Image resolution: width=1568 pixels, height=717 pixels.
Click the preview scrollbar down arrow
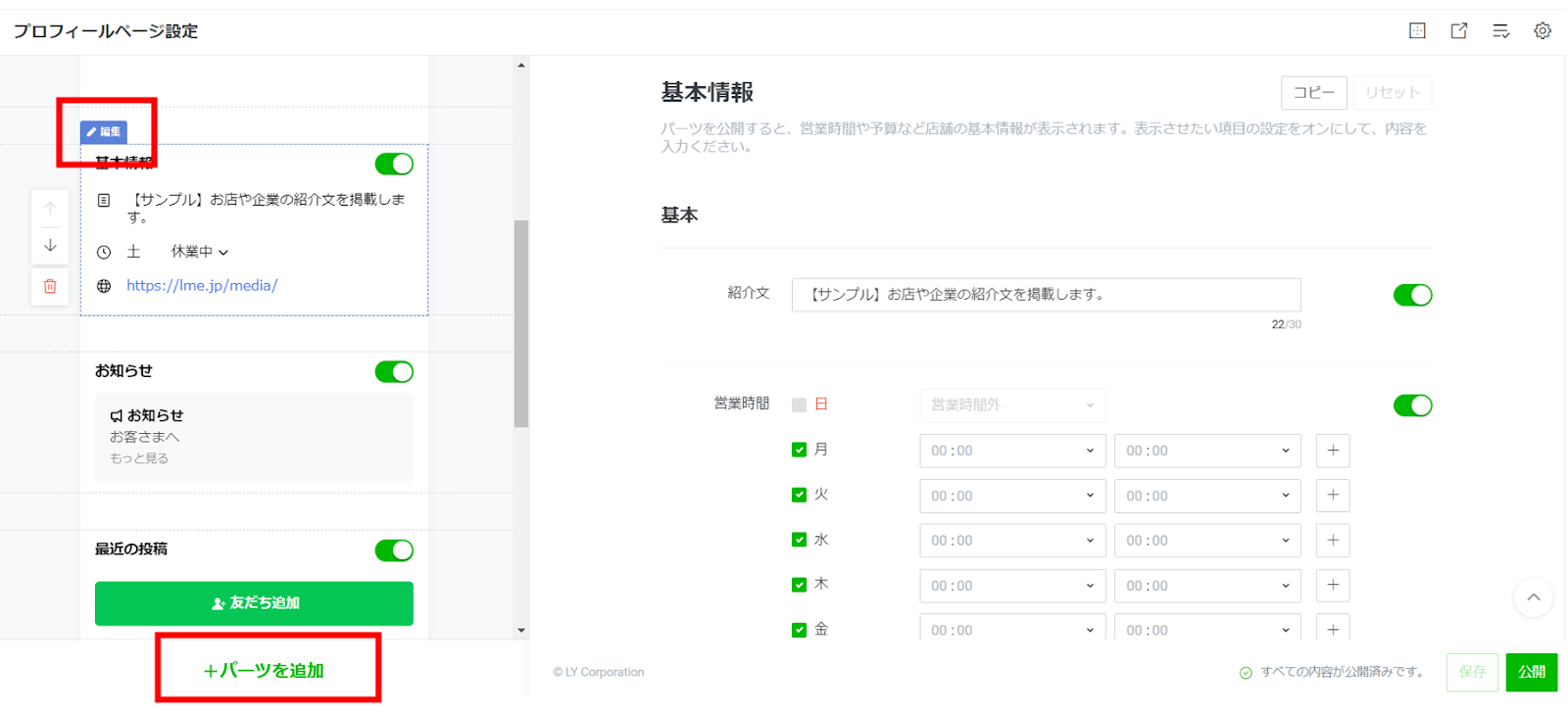(521, 631)
